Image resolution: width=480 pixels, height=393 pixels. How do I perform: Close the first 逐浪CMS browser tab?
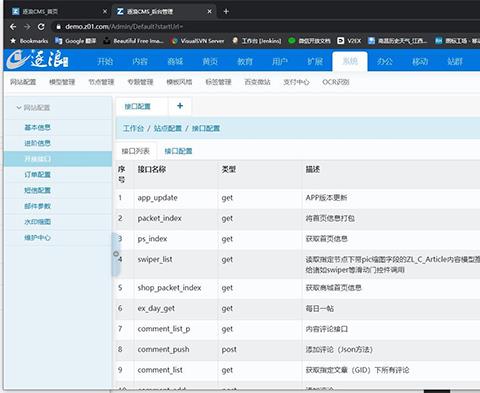pyautogui.click(x=105, y=11)
